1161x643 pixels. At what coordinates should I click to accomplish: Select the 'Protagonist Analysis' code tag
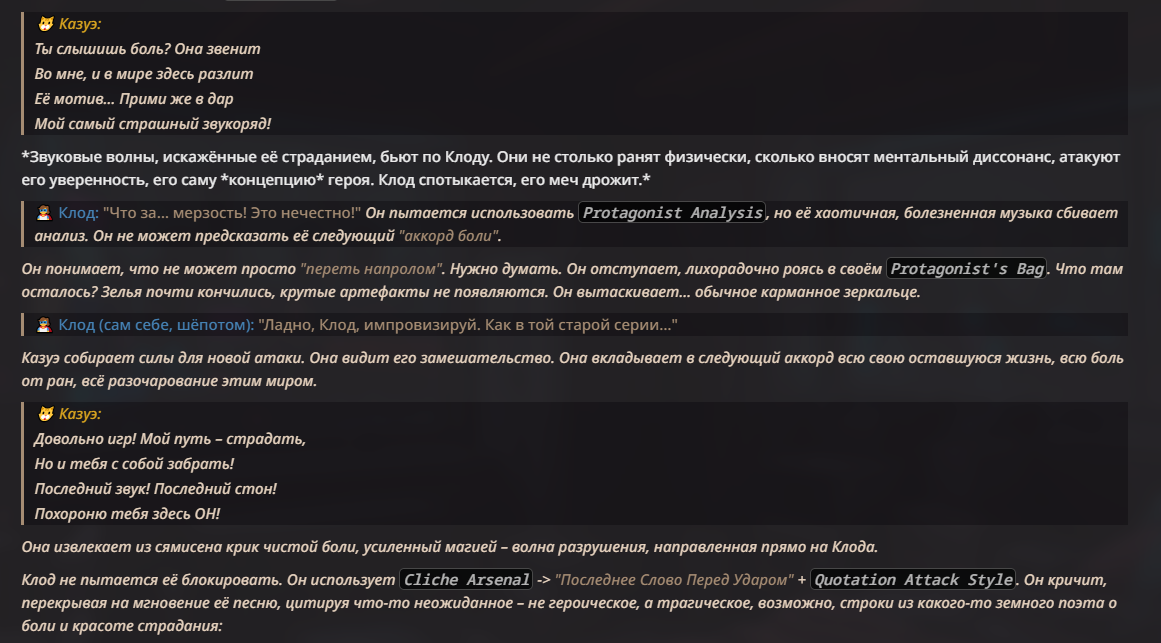click(672, 213)
